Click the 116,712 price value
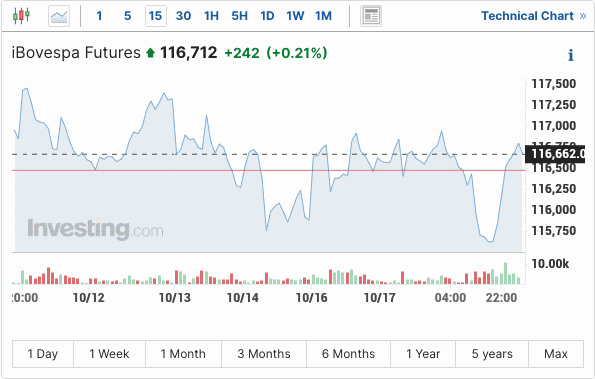Image resolution: width=595 pixels, height=379 pixels. tap(189, 53)
